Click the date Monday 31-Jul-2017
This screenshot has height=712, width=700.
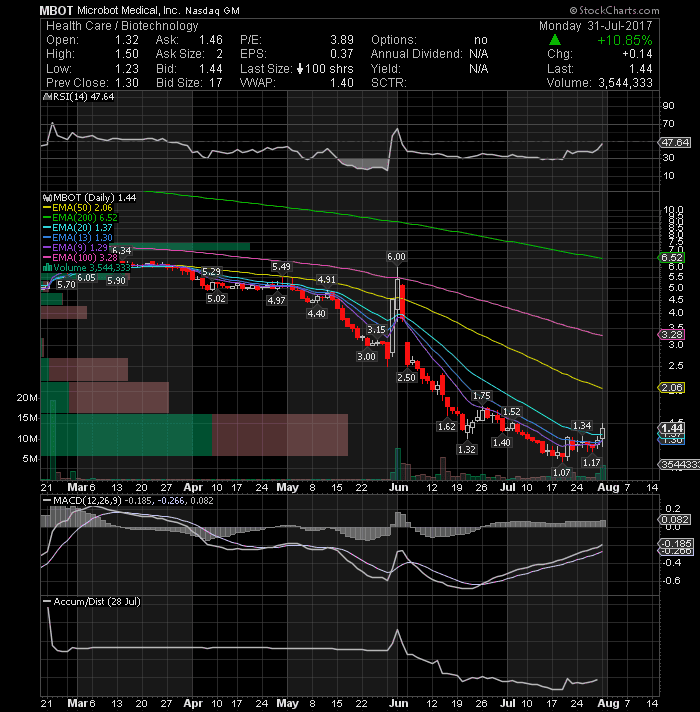[x=595, y=26]
